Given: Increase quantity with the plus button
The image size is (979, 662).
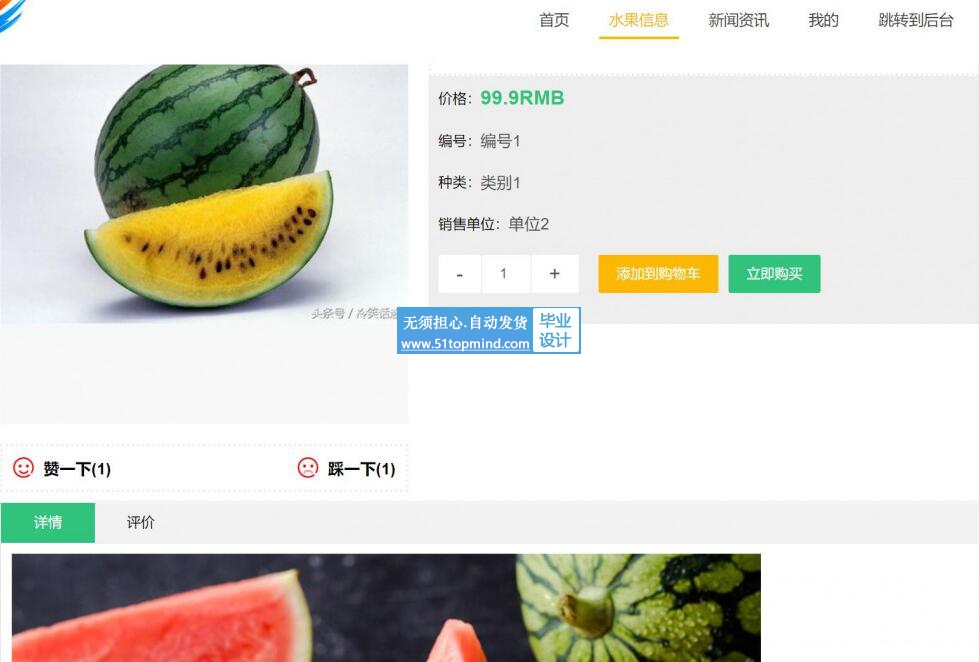Looking at the screenshot, I should (554, 274).
